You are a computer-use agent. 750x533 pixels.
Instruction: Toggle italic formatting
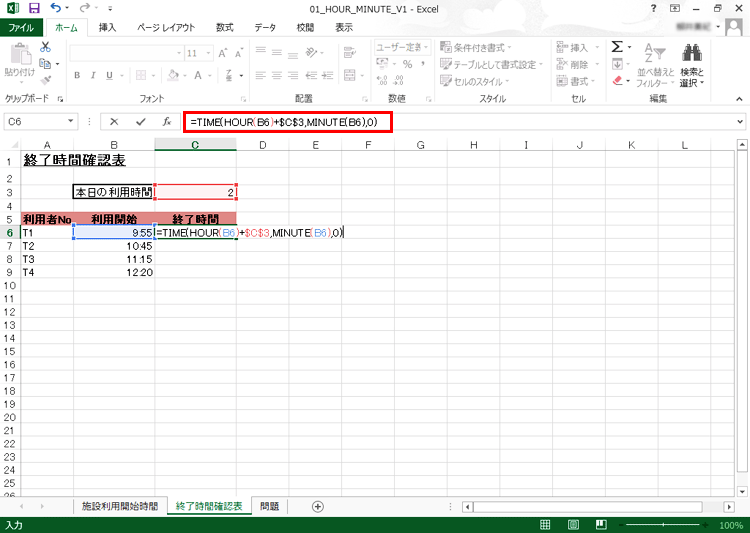coord(93,76)
